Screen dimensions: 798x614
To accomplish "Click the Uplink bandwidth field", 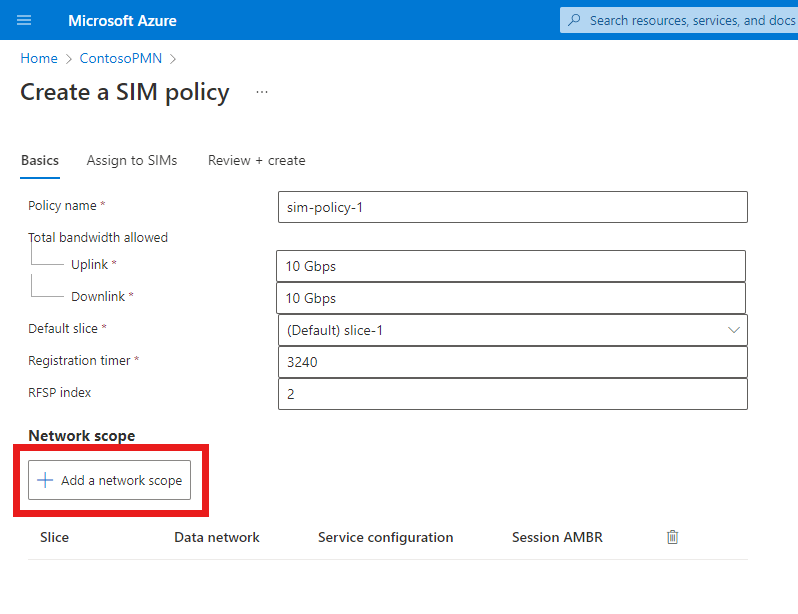I will click(510, 266).
